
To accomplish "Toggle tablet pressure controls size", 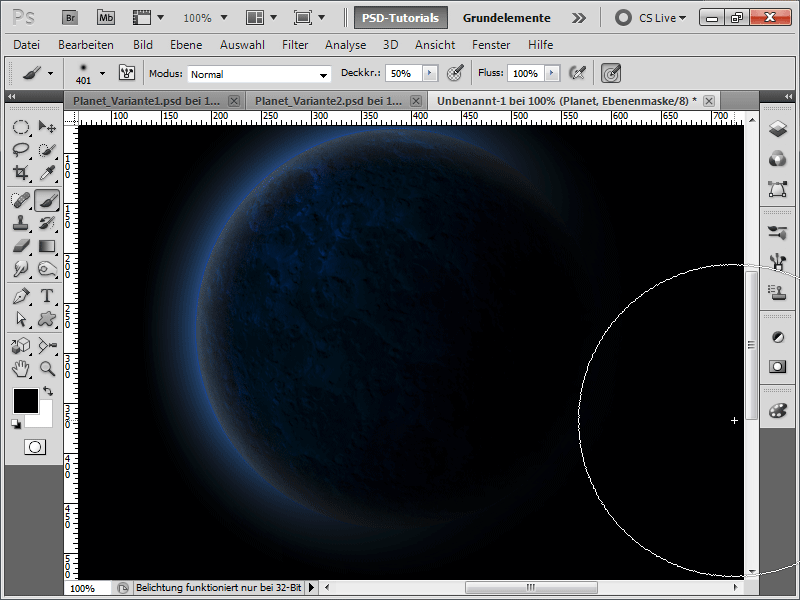I will point(611,73).
